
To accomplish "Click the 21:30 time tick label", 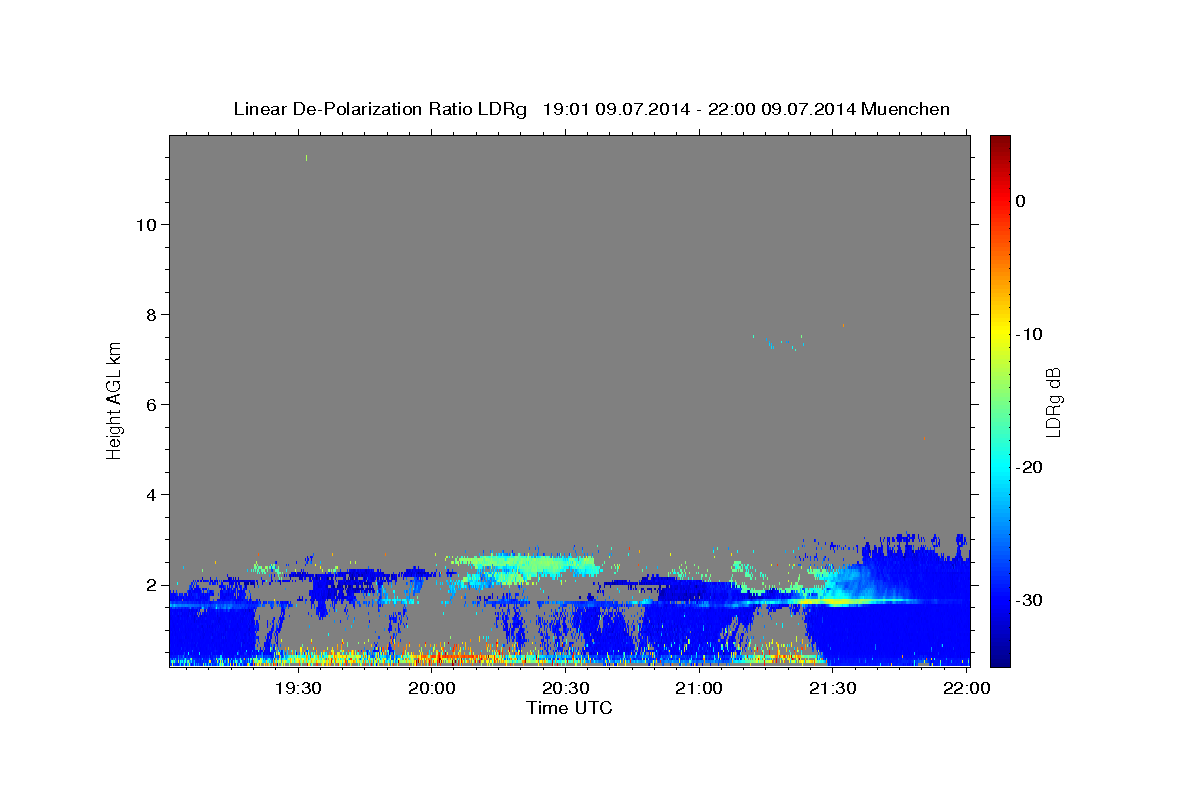I will [832, 688].
